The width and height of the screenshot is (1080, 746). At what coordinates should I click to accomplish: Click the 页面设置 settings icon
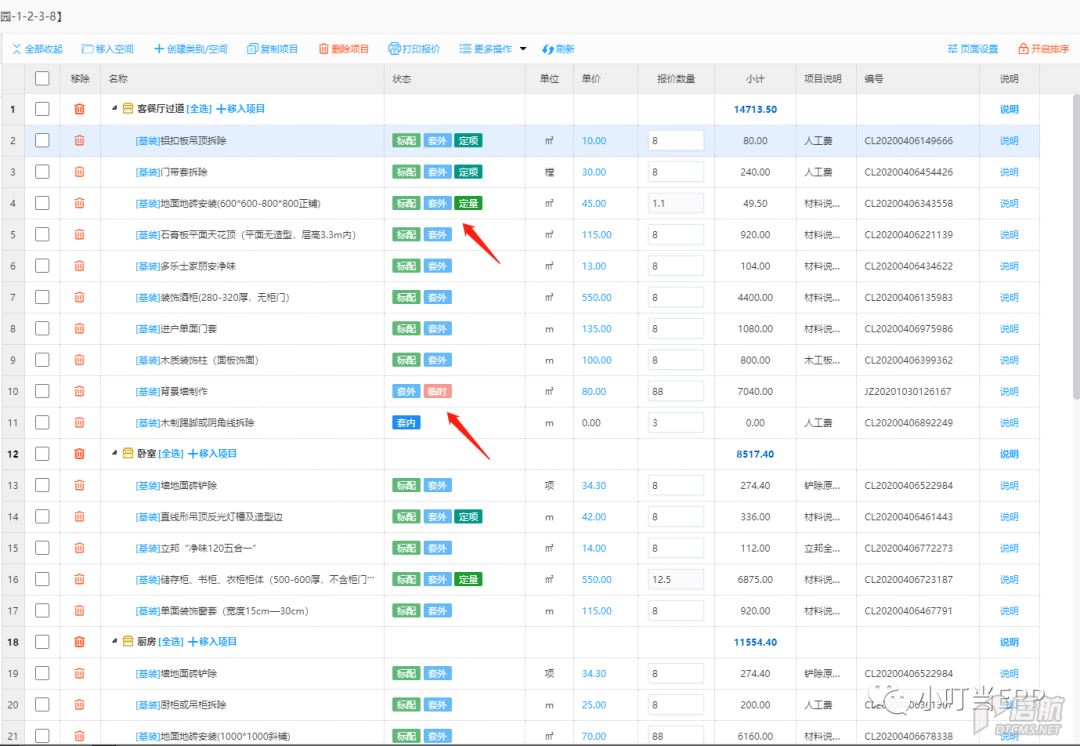pyautogui.click(x=953, y=49)
